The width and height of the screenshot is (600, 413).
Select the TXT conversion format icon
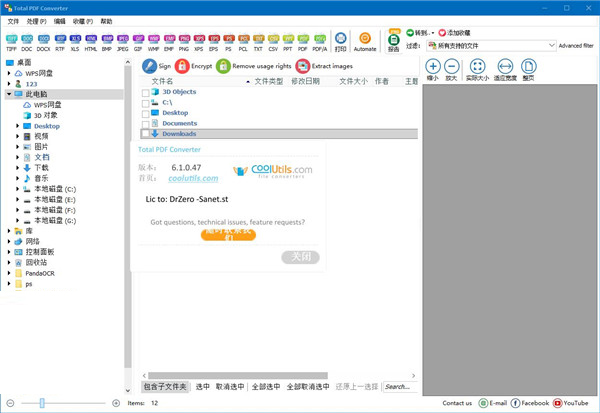click(x=259, y=42)
